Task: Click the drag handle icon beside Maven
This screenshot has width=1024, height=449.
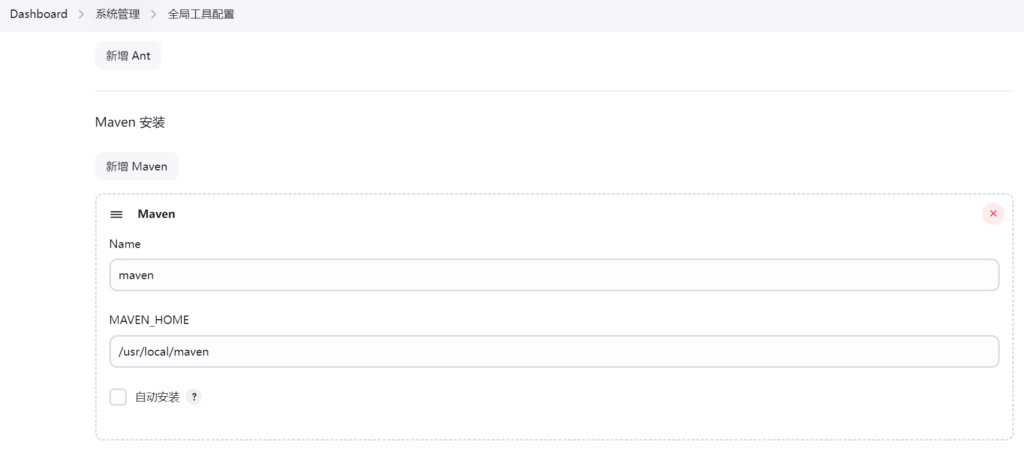Action: coord(116,214)
